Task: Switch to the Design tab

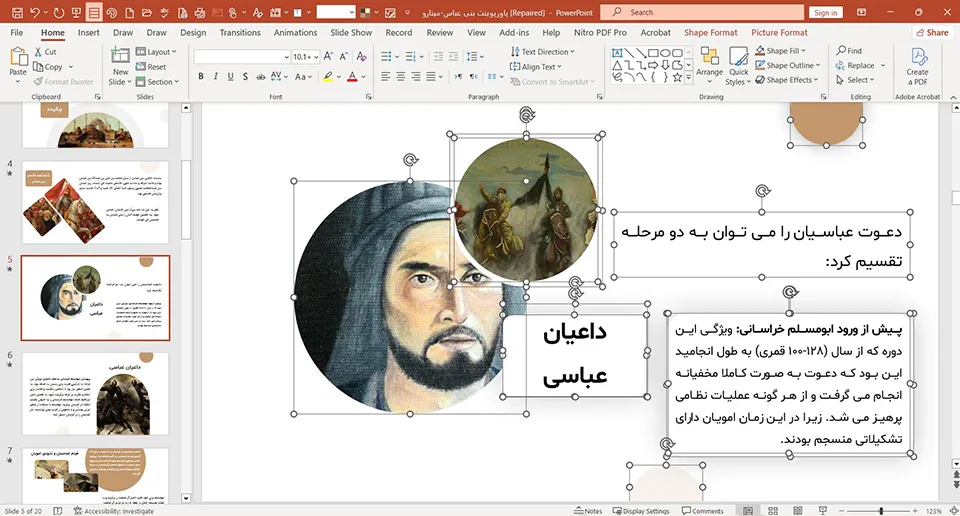Action: (193, 32)
